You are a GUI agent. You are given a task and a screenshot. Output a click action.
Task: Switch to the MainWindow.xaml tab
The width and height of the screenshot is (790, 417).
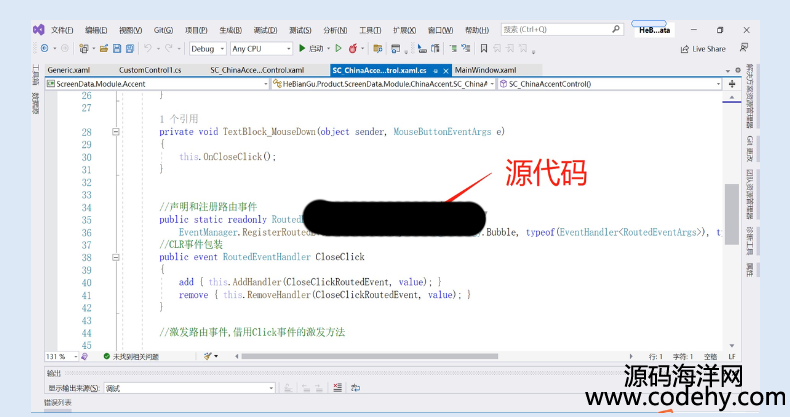point(486,70)
